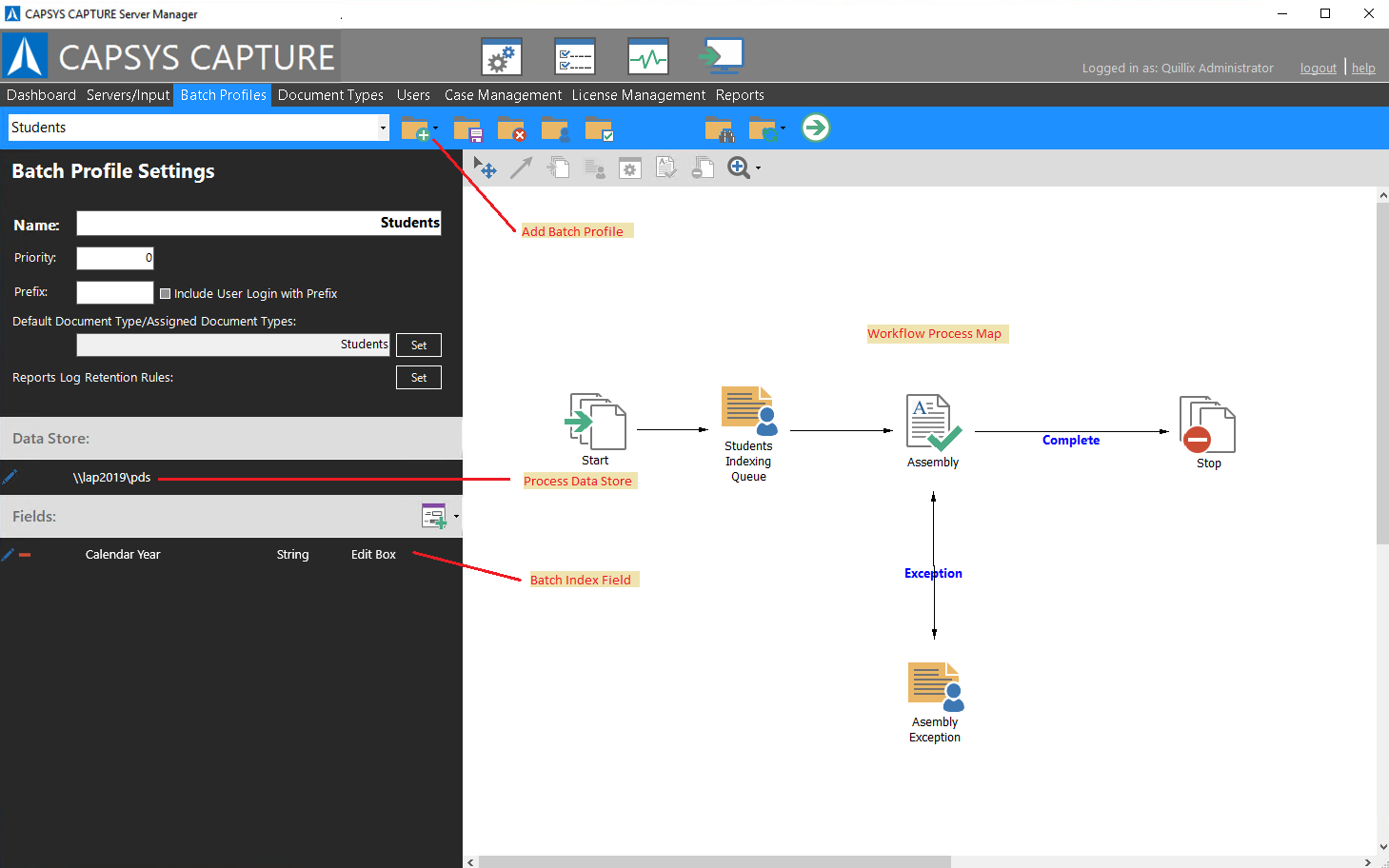1389x868 pixels.
Task: Open the activity monitor pulse icon
Action: click(x=648, y=56)
